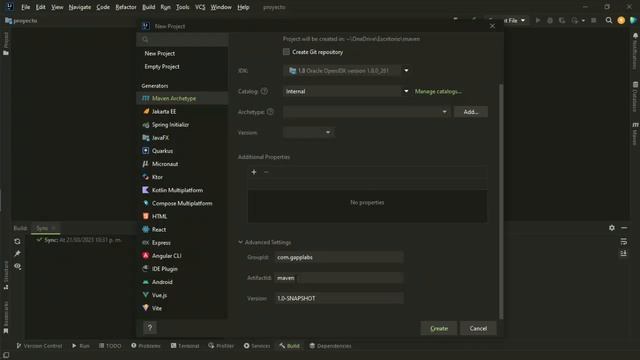Select the Android generator
The image size is (640, 360).
182,282
